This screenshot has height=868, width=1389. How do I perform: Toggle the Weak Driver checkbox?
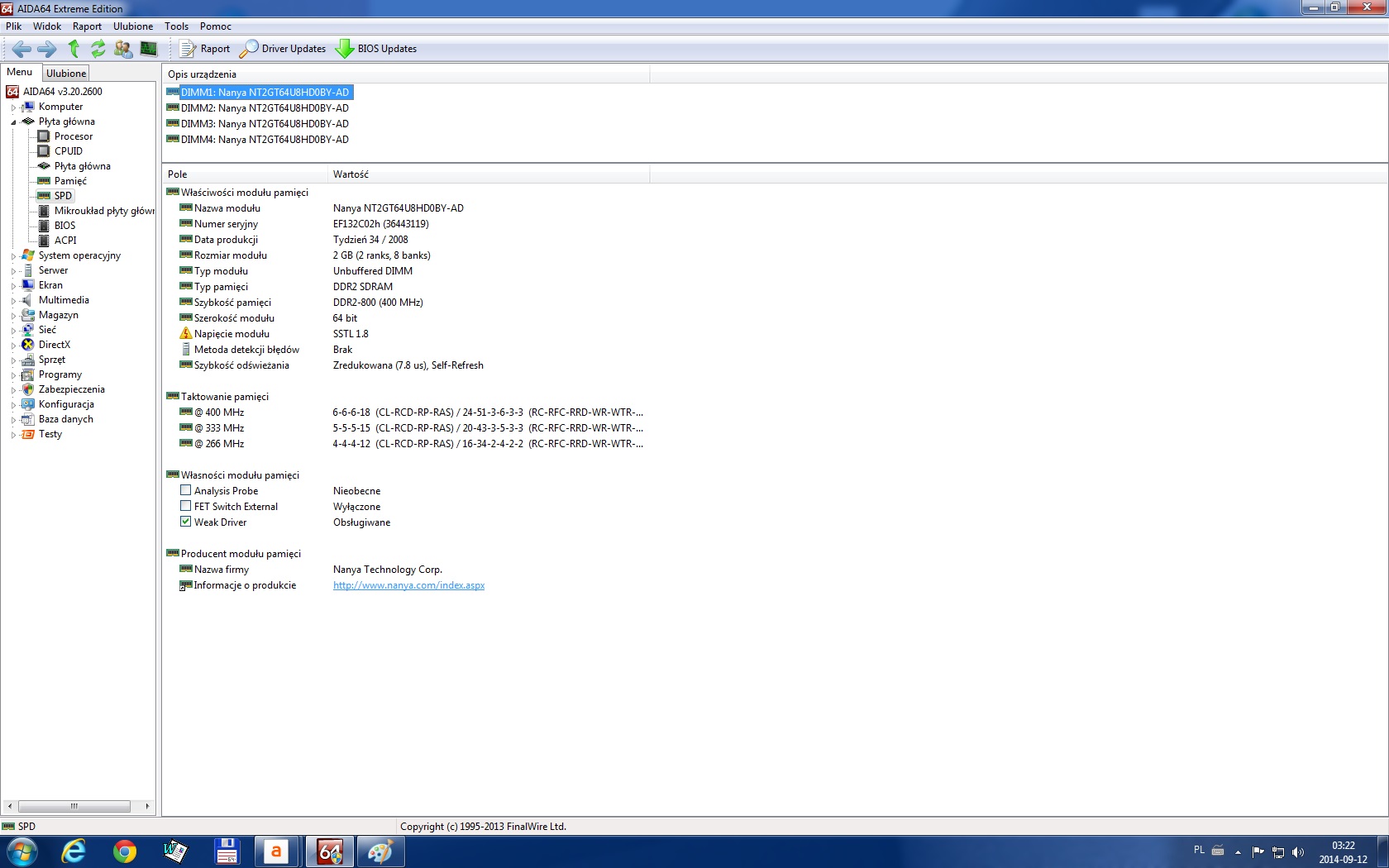click(186, 522)
